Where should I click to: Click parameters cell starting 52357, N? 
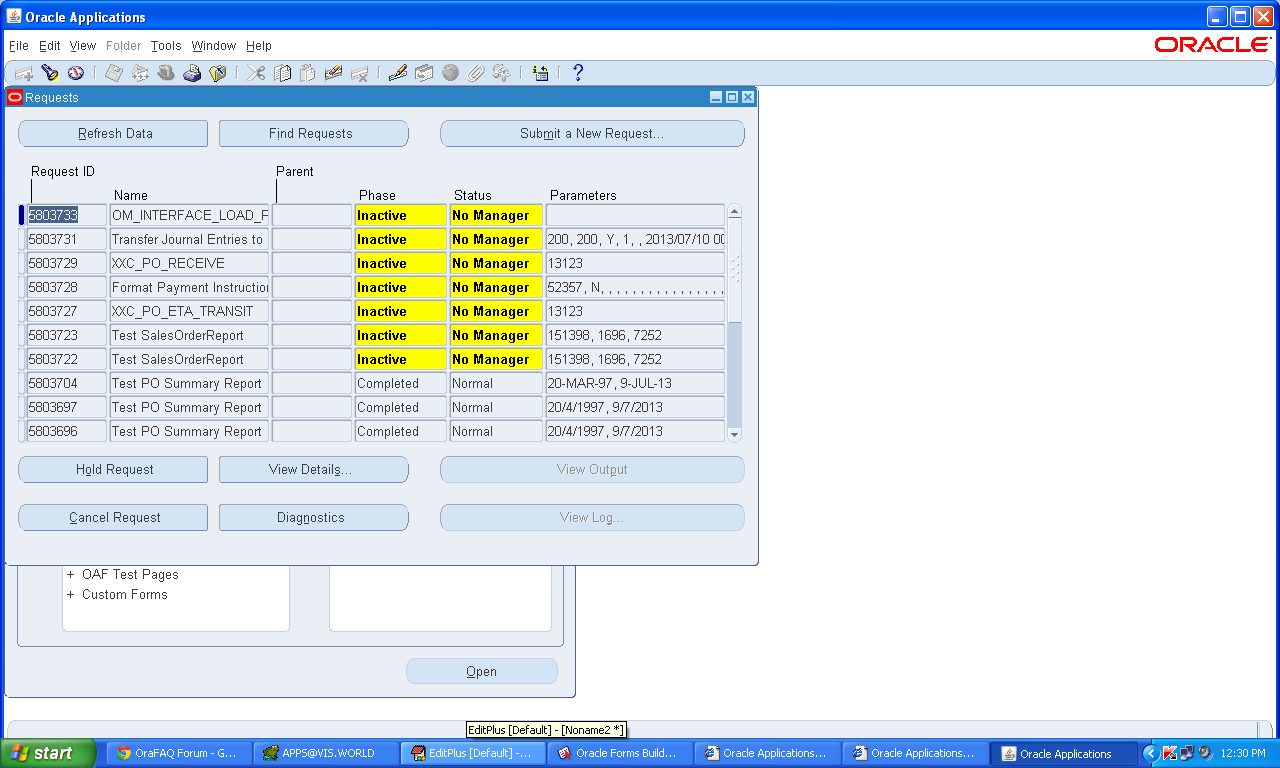tap(635, 287)
